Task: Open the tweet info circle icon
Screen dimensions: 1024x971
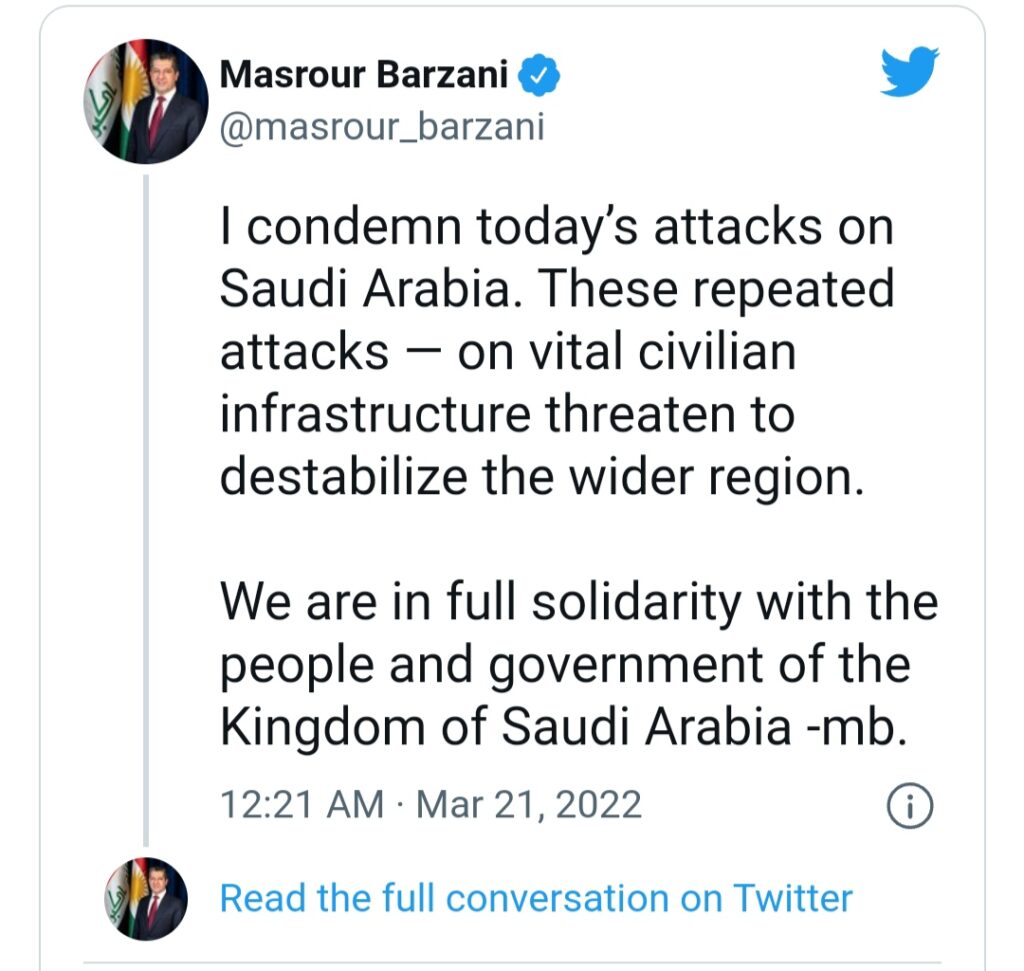Action: [x=910, y=806]
